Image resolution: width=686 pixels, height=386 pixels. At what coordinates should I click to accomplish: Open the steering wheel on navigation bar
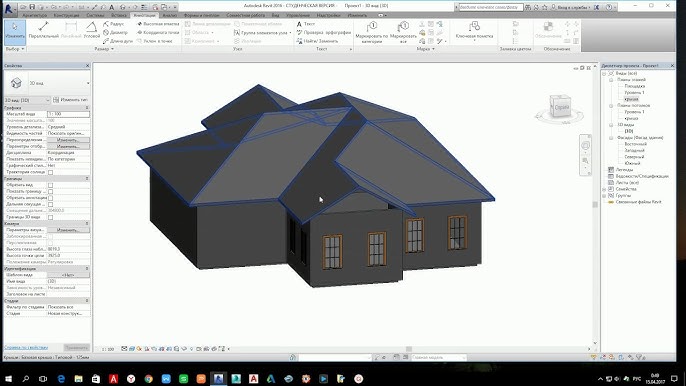click(x=585, y=145)
